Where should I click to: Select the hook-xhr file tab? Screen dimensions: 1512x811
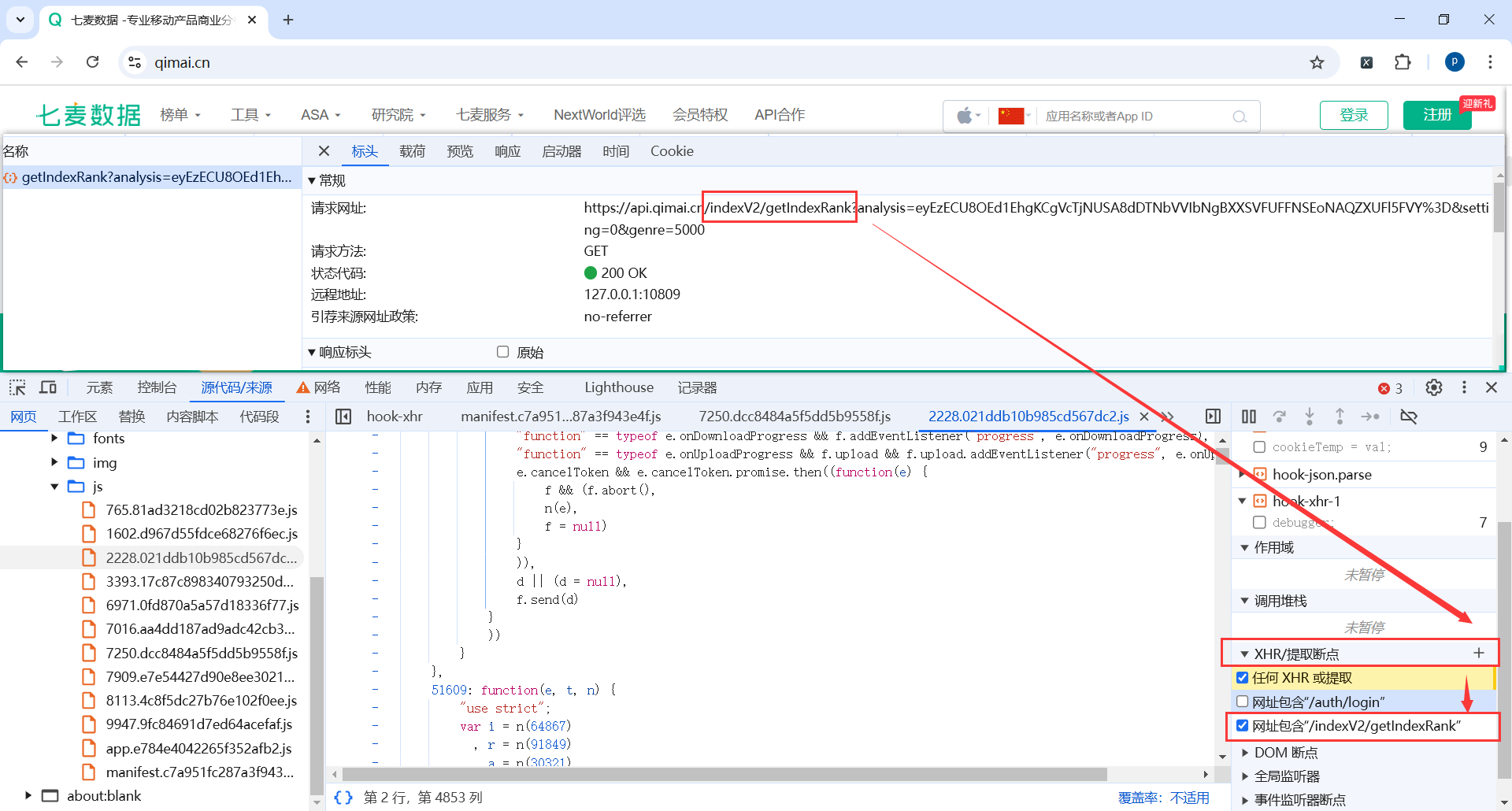(395, 417)
